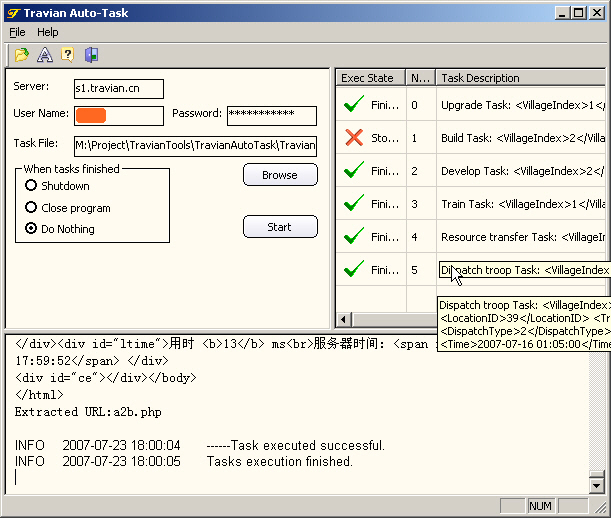Click the task list left scroll arrow
The width and height of the screenshot is (611, 518).
(343, 320)
